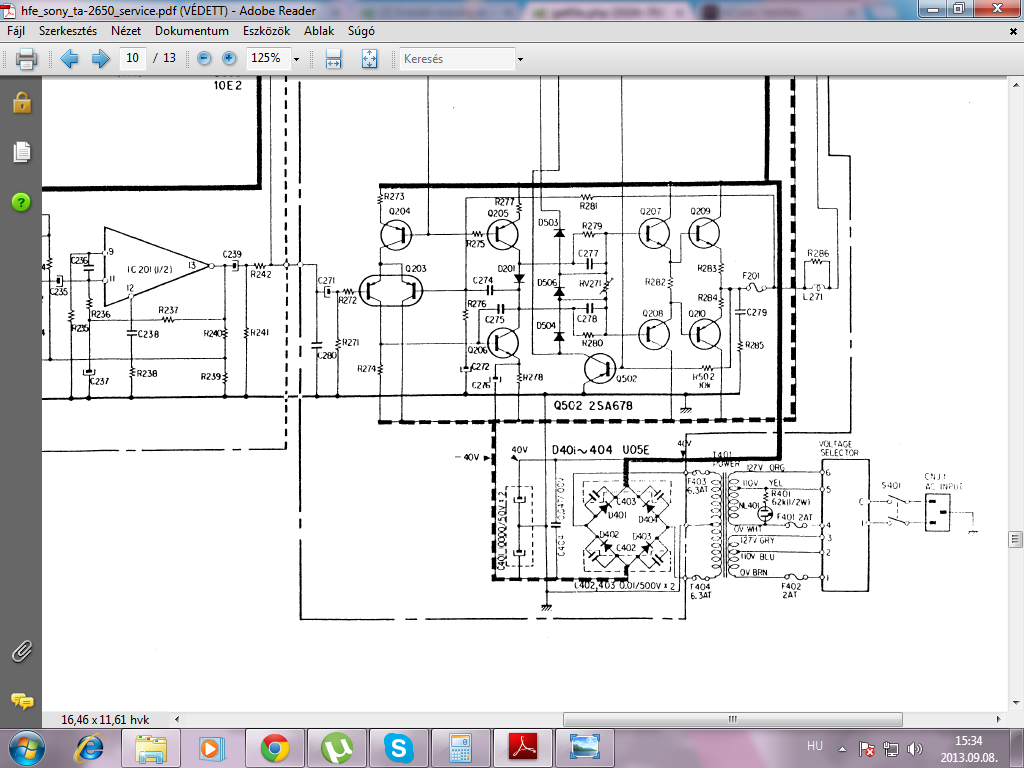1024x768 pixels.
Task: Select the fit width scrolling icon
Action: 334,59
